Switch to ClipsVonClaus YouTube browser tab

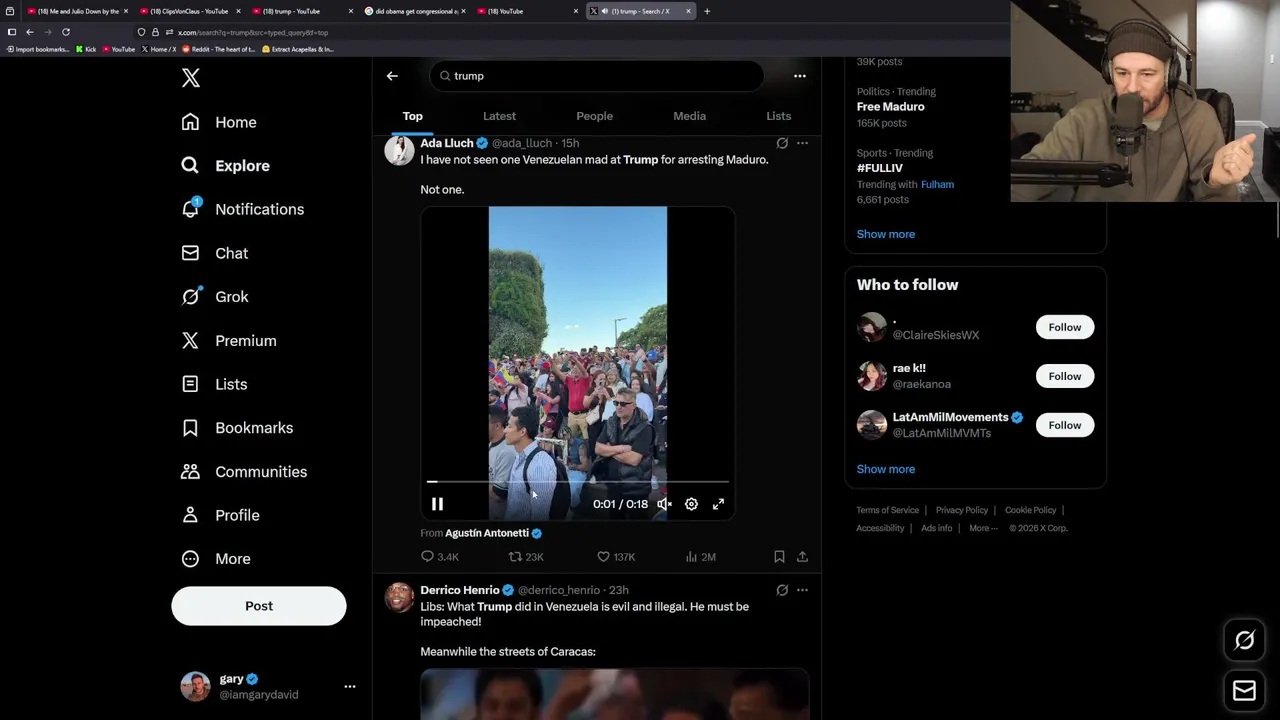tap(188, 11)
